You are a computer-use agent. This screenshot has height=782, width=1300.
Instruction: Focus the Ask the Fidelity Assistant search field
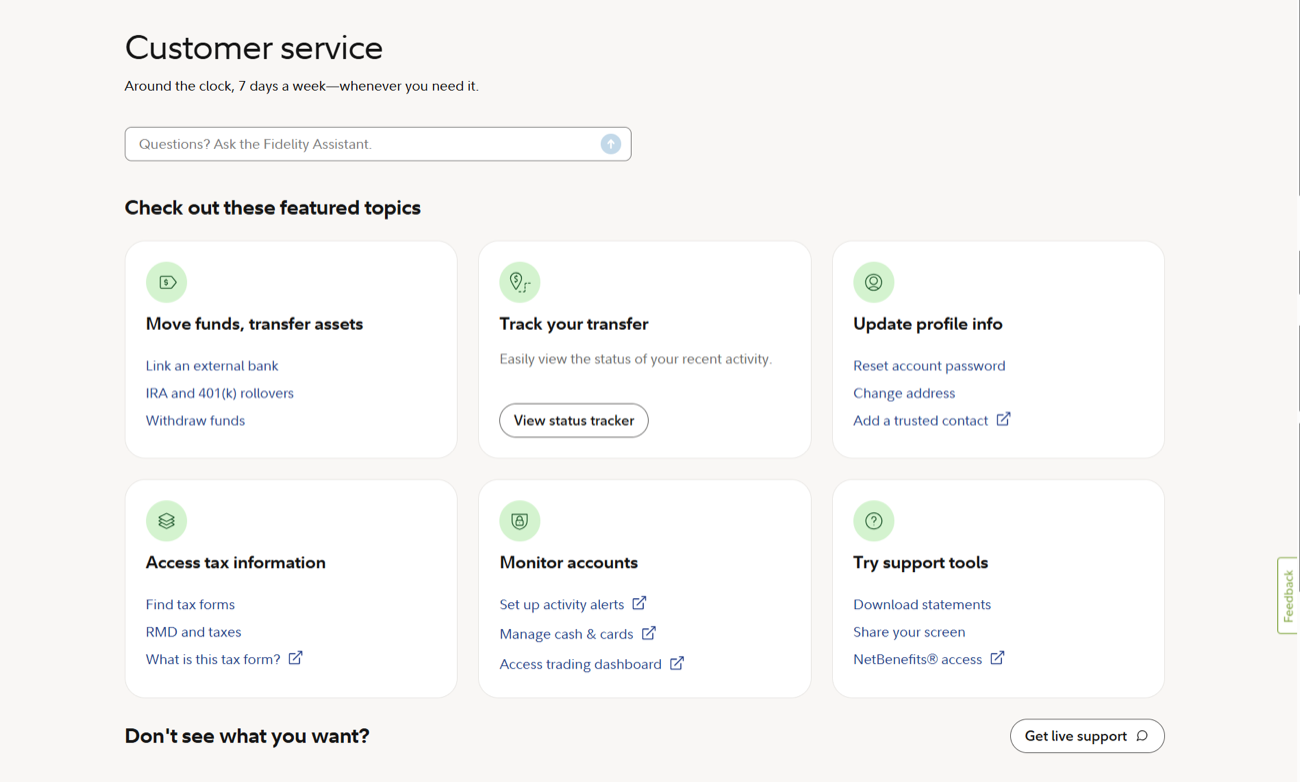click(378, 144)
